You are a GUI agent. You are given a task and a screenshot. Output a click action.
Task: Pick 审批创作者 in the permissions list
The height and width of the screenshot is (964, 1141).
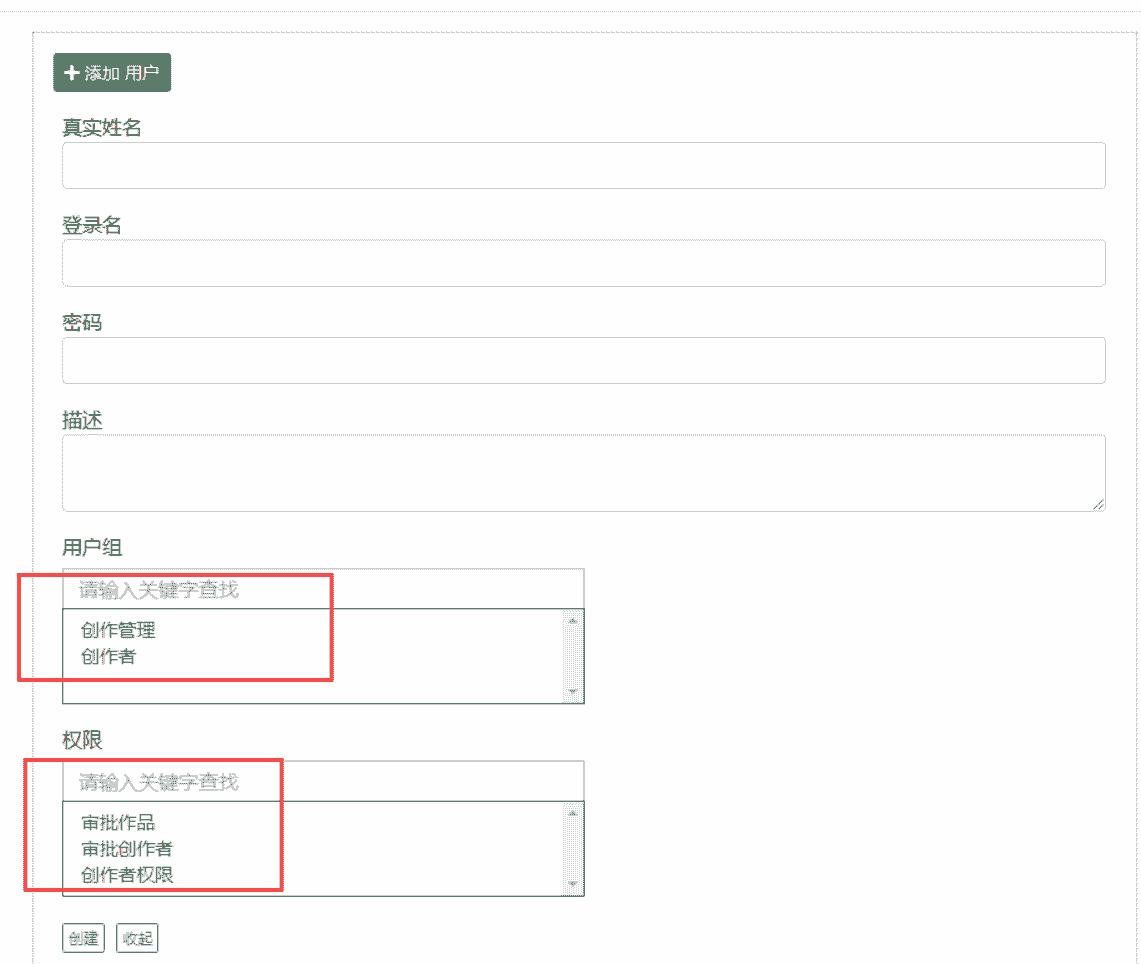[x=127, y=849]
